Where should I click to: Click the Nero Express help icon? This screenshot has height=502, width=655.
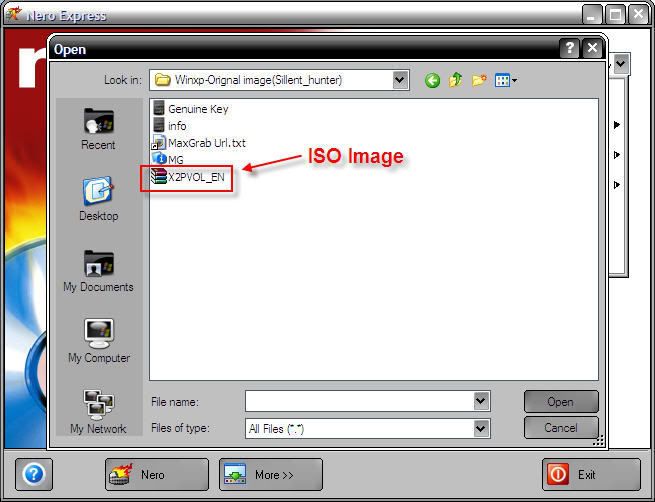coord(34,474)
